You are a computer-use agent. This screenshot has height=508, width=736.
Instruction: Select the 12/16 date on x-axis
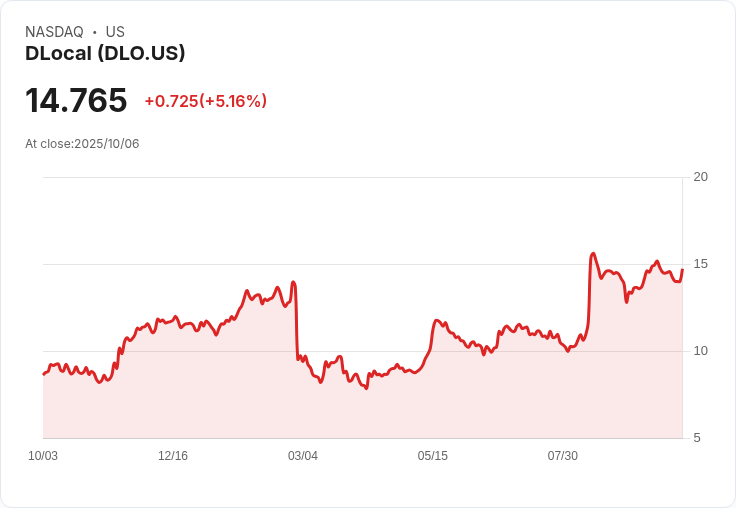click(173, 456)
